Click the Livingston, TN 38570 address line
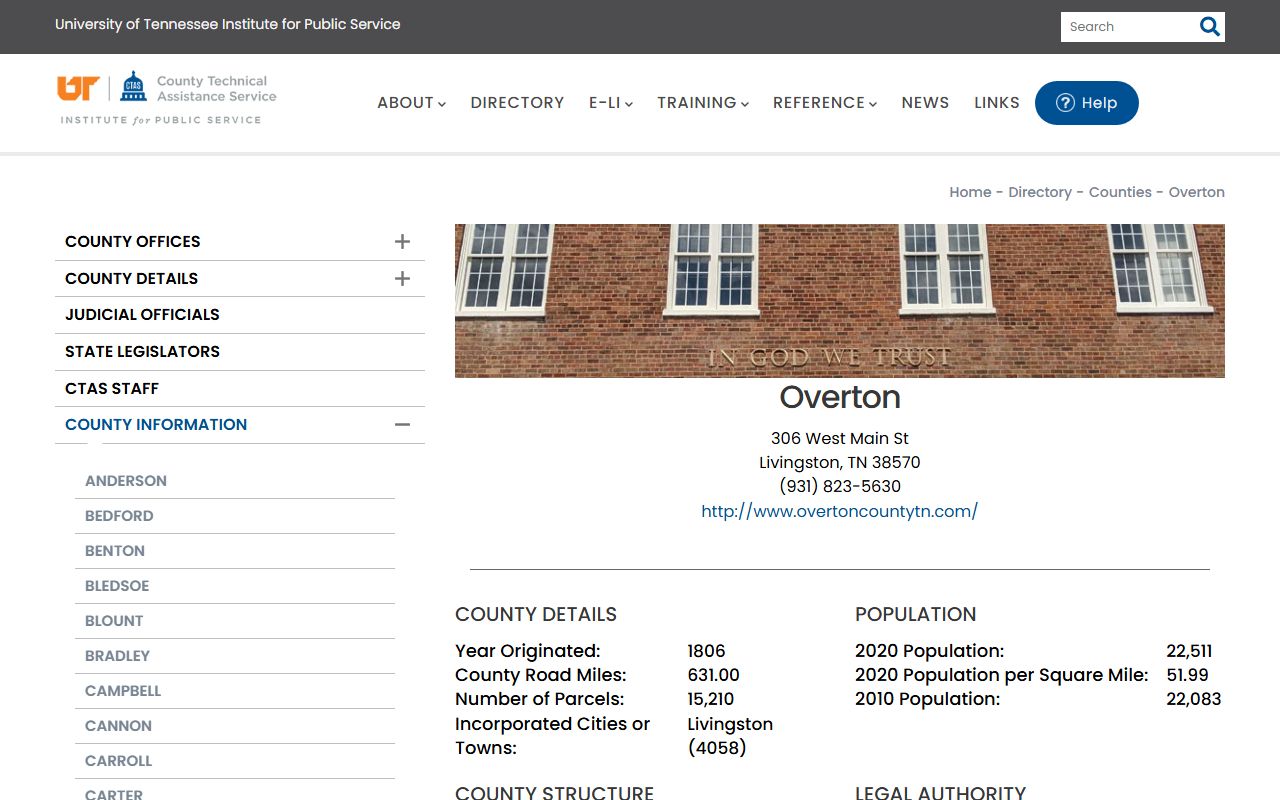Viewport: 1280px width, 800px height. (840, 463)
